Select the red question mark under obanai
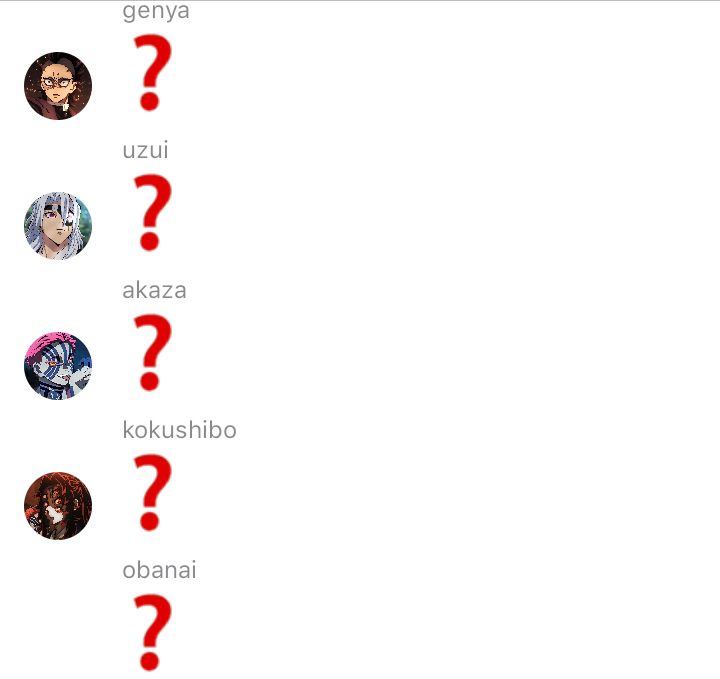 point(152,633)
